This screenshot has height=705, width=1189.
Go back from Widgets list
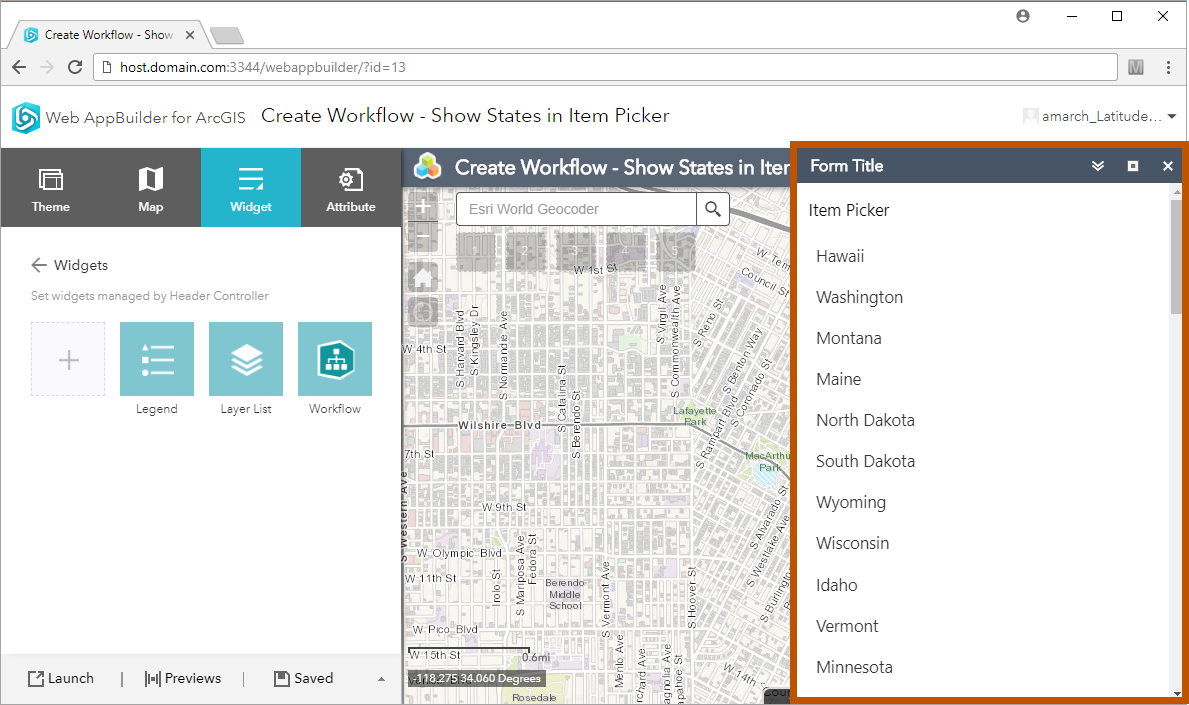click(x=39, y=265)
